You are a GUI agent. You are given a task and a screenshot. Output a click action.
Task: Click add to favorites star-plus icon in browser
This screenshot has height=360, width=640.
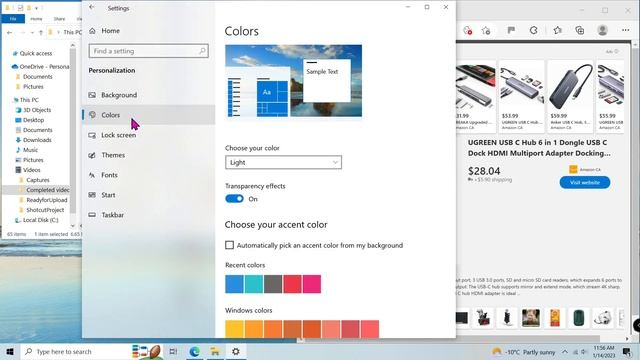pyautogui.click(x=486, y=30)
